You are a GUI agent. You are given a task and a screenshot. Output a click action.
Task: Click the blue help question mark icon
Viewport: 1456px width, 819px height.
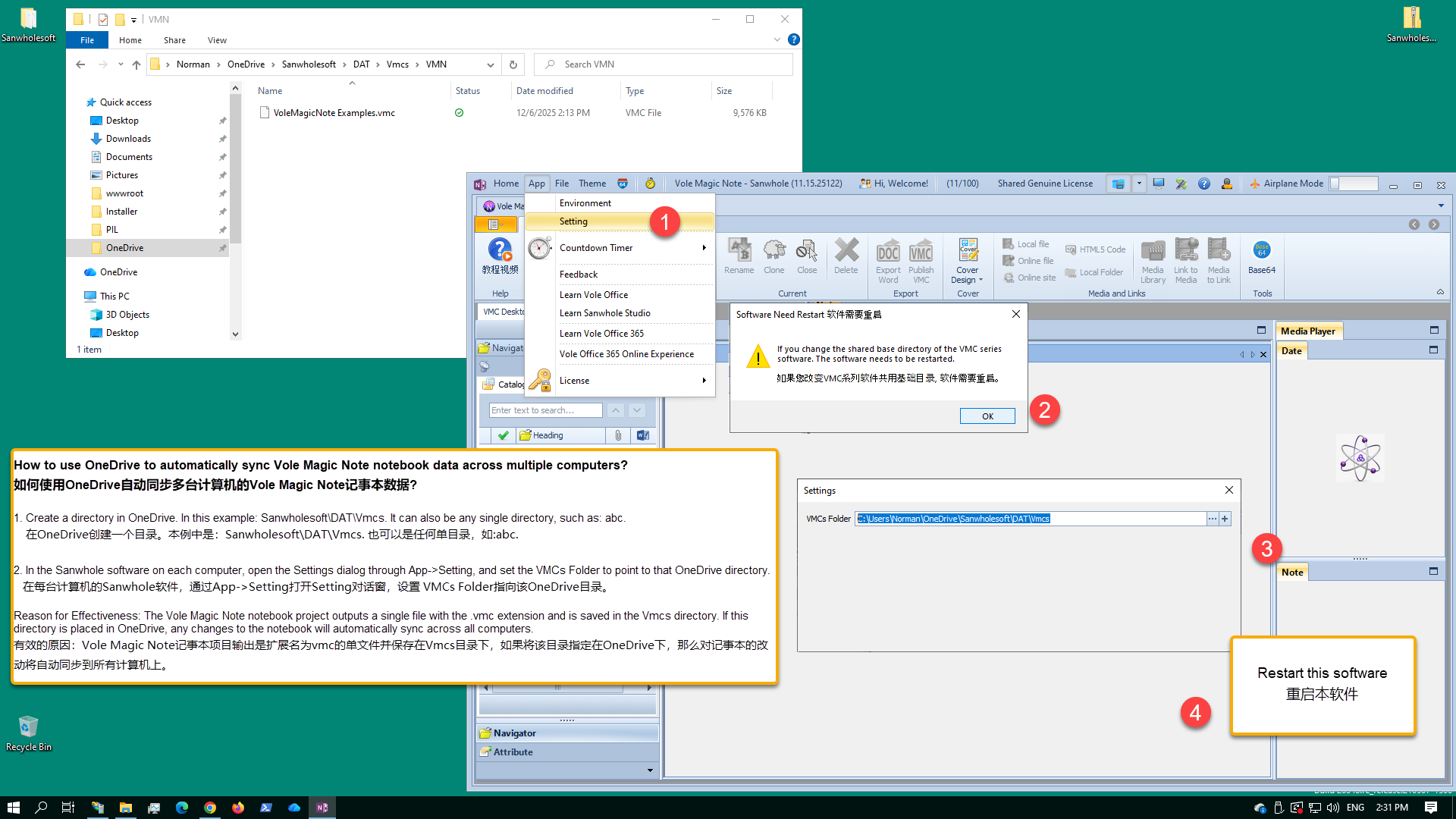[1203, 184]
